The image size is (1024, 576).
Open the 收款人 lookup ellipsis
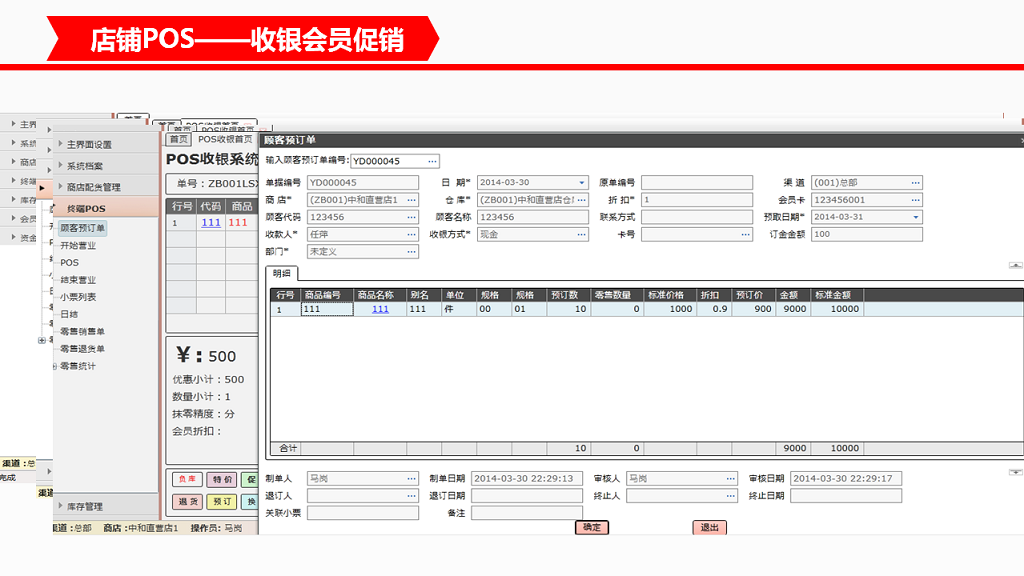[412, 235]
